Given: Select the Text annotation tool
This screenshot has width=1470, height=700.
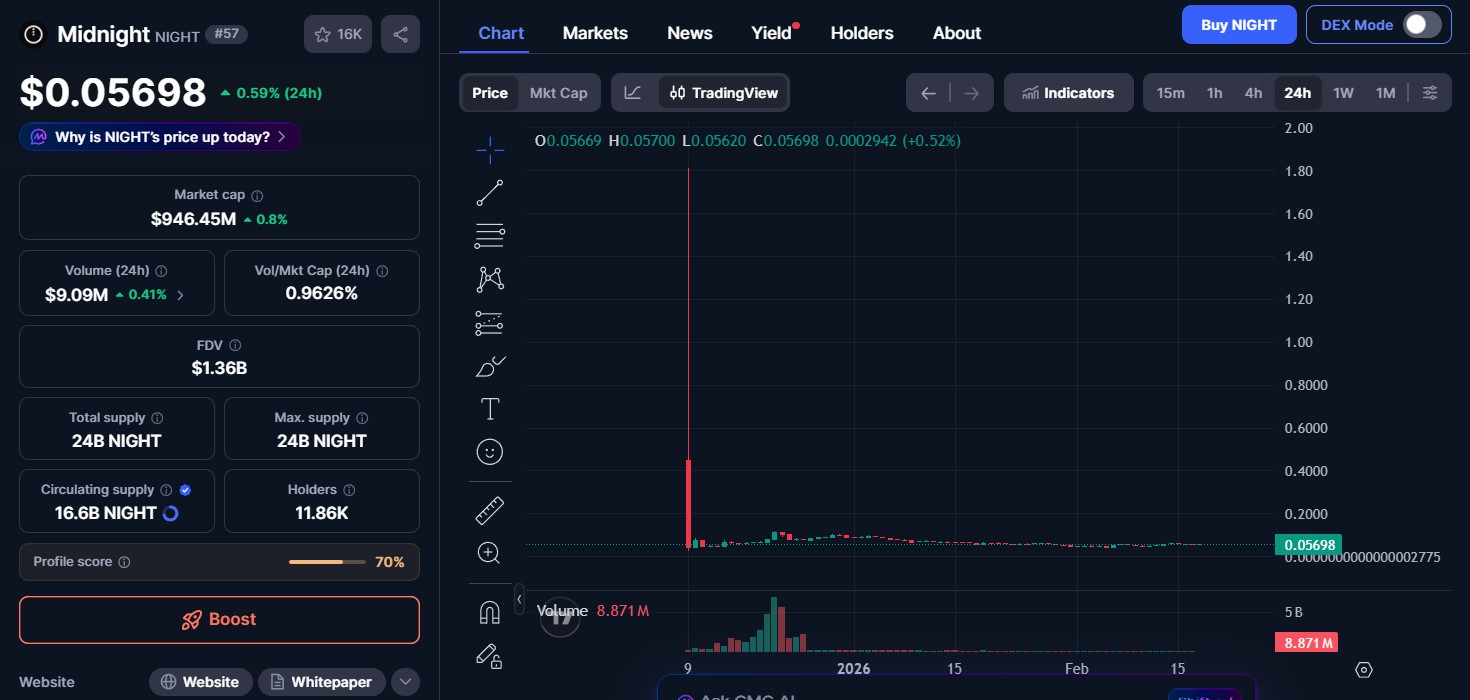Looking at the screenshot, I should [x=490, y=409].
